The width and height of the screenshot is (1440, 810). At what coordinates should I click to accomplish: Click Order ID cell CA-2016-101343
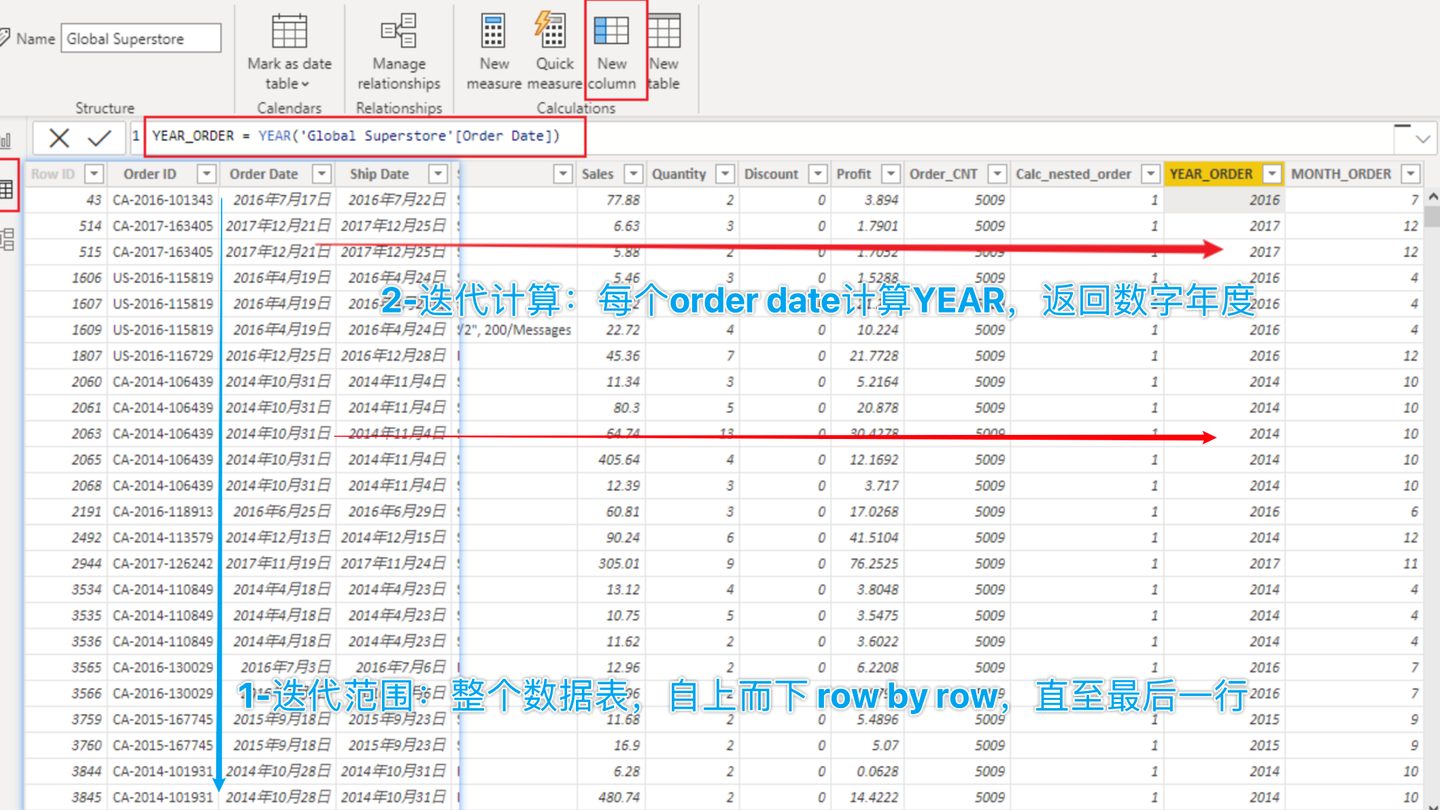point(163,200)
